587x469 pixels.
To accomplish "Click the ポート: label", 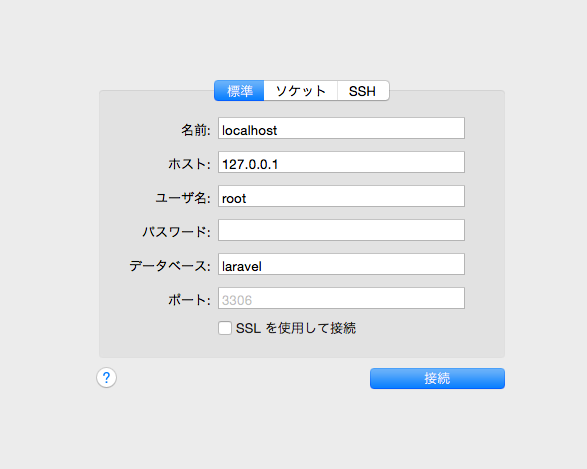I will click(189, 300).
